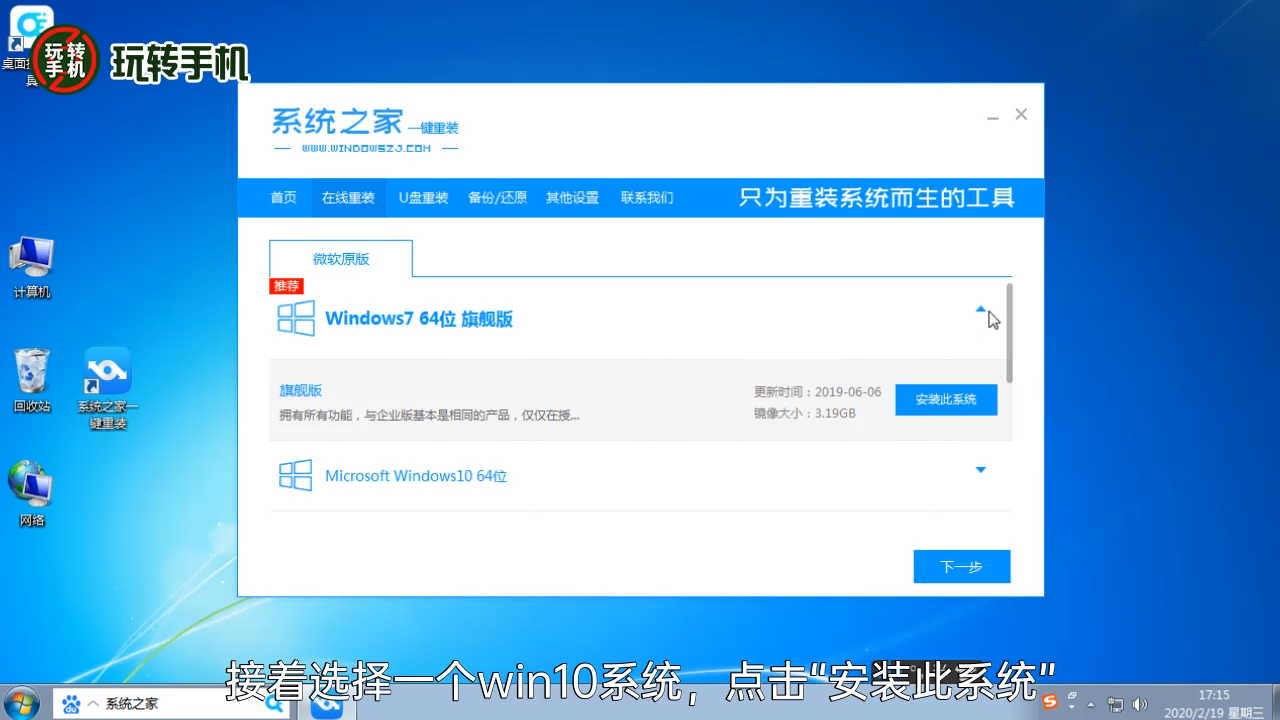
Task: Open the Windows Start button
Action: 23,704
